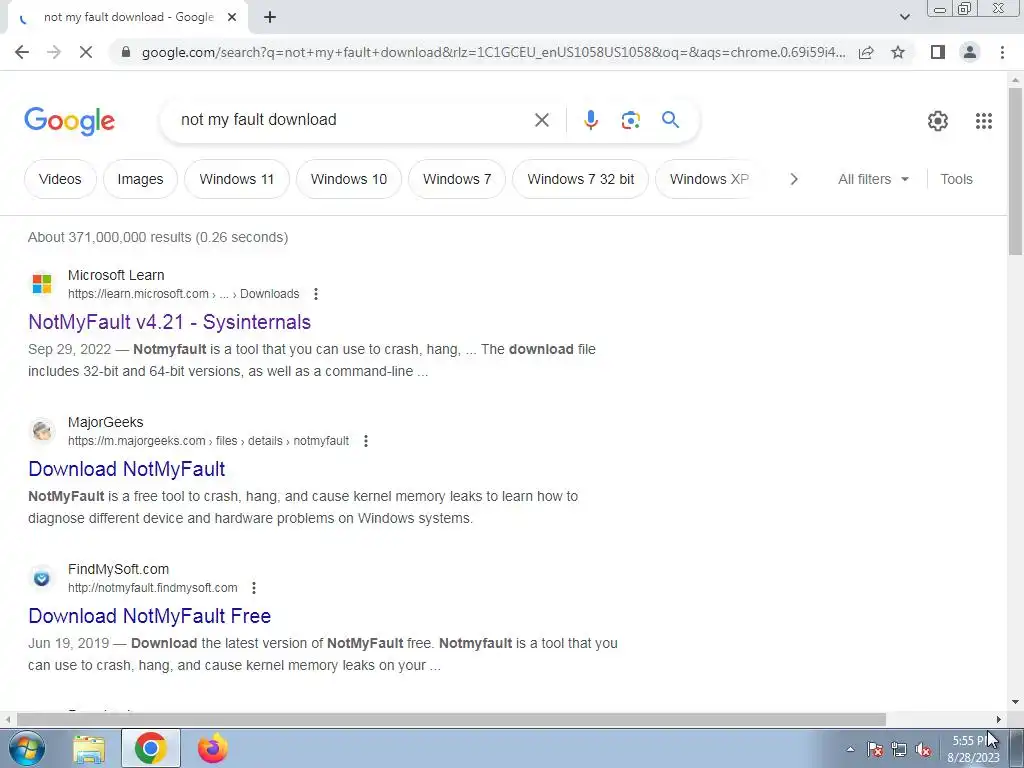Search by image with Google Lens
Viewport: 1024px width, 768px height.
(630, 120)
